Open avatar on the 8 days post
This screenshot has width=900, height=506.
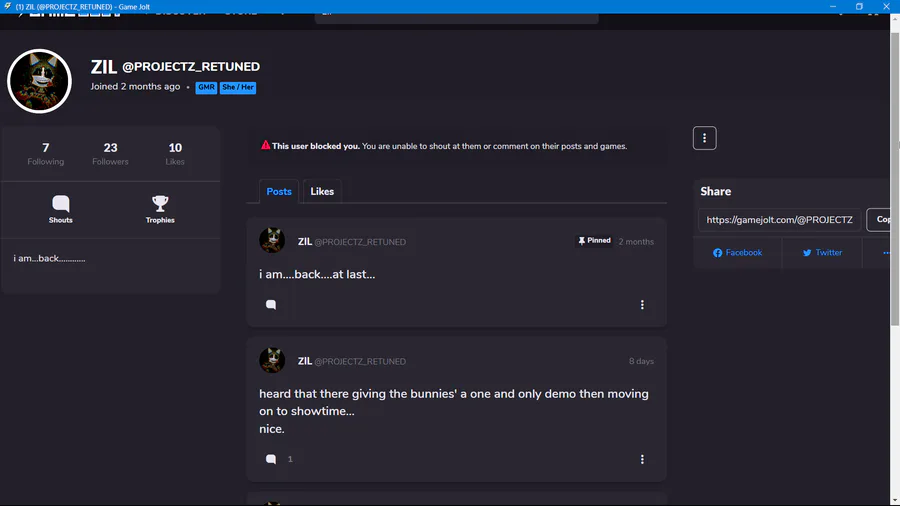click(x=272, y=360)
